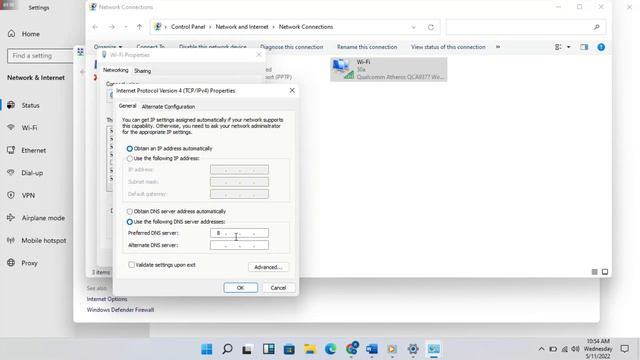This screenshot has width=640, height=360.
Task: Click Rename this connection
Action: click(367, 47)
